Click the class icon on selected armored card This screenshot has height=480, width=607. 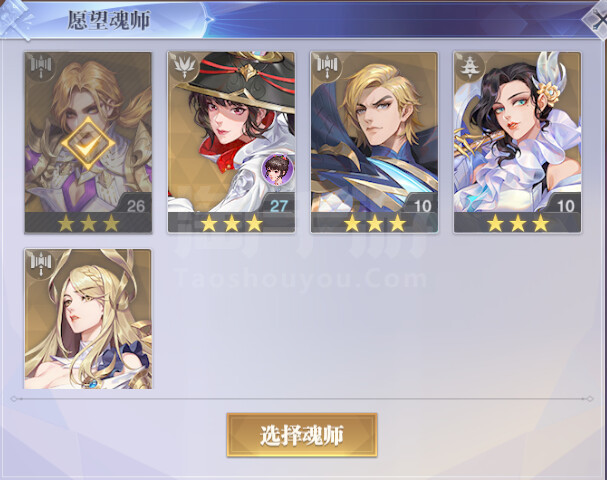click(41, 67)
